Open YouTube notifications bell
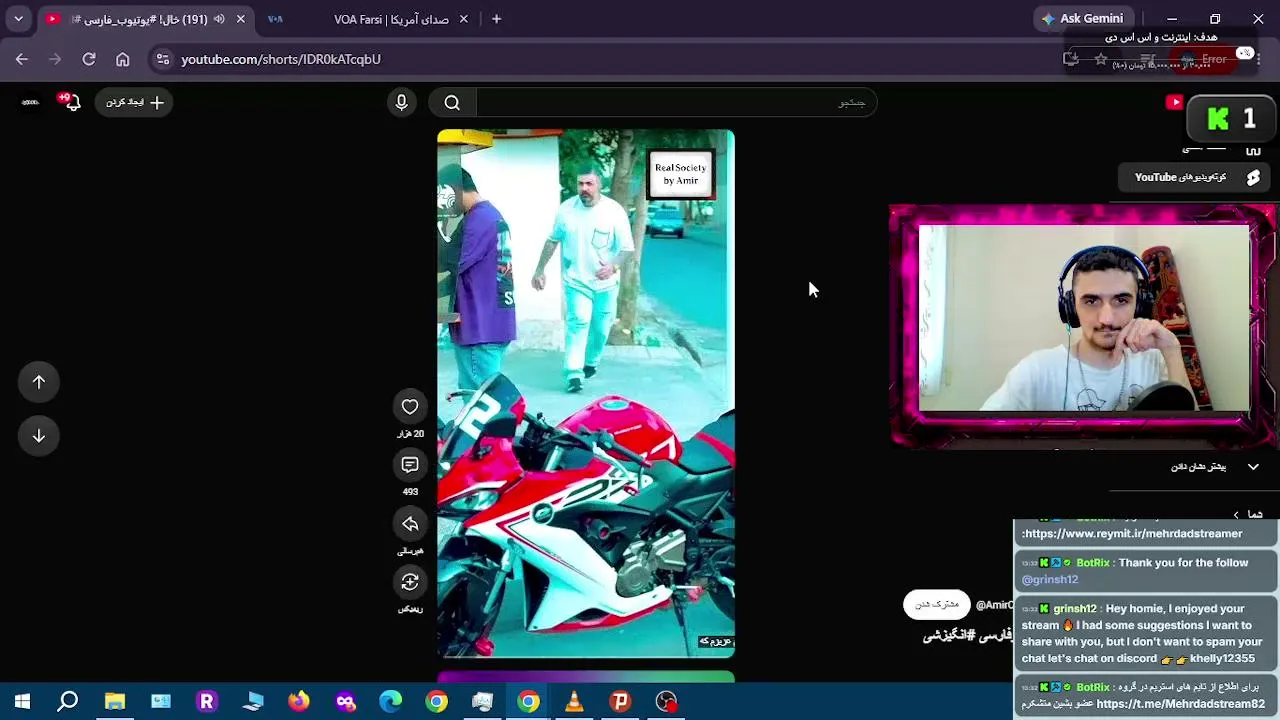 (x=71, y=102)
